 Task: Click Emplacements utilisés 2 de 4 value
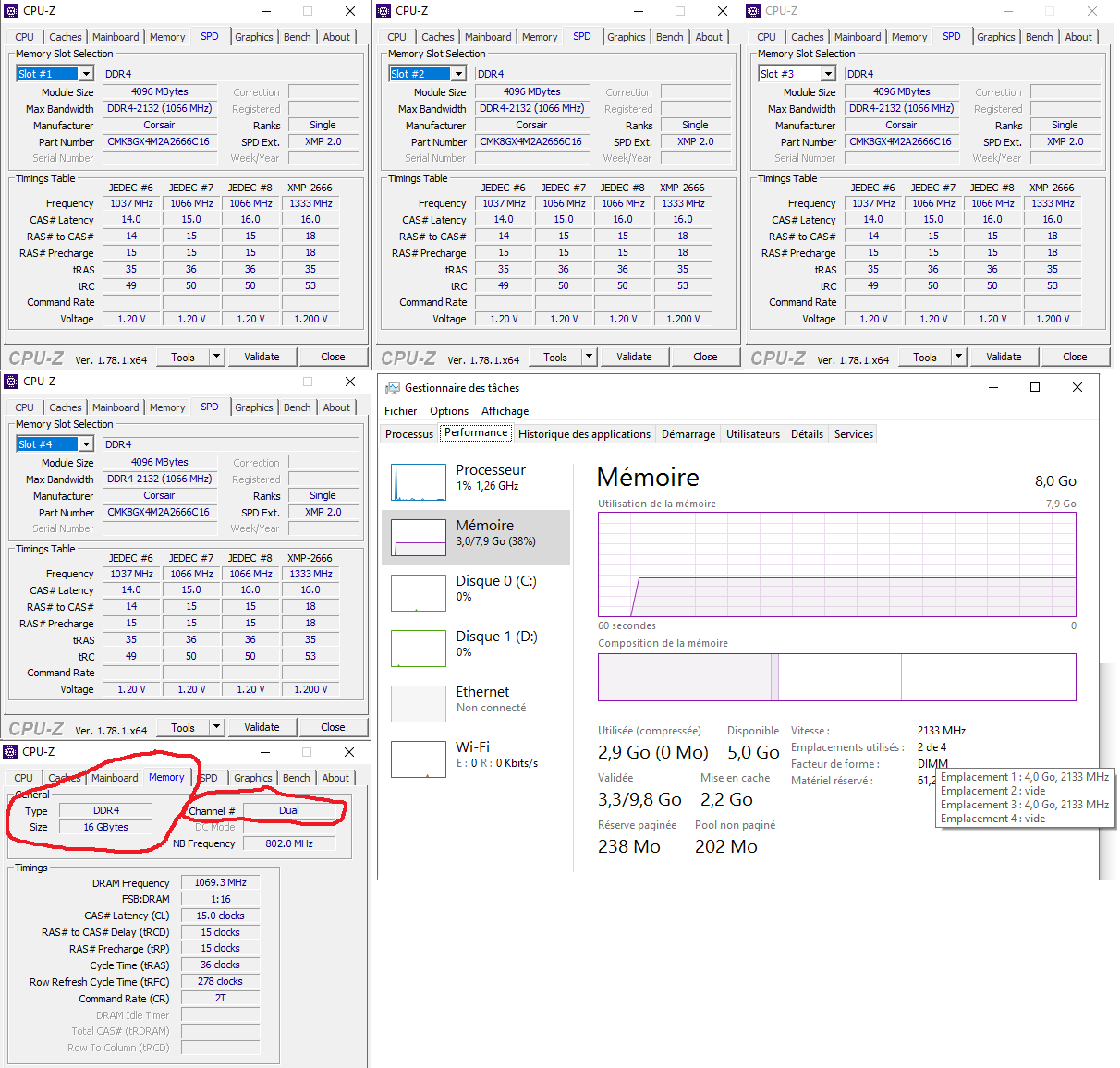931,747
